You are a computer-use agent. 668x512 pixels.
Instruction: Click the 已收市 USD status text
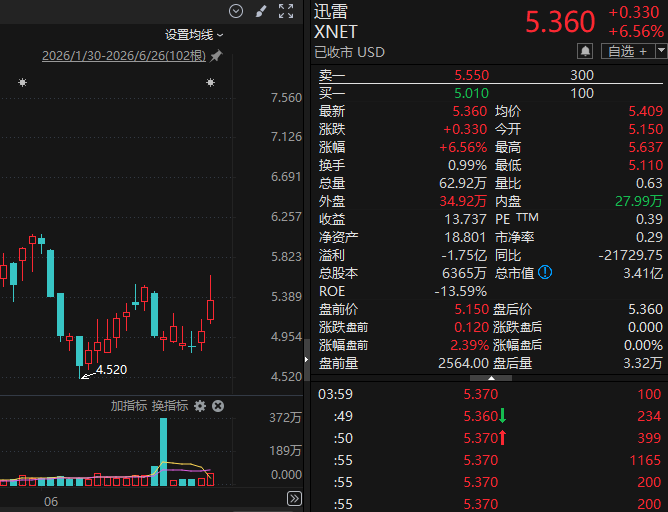349,52
